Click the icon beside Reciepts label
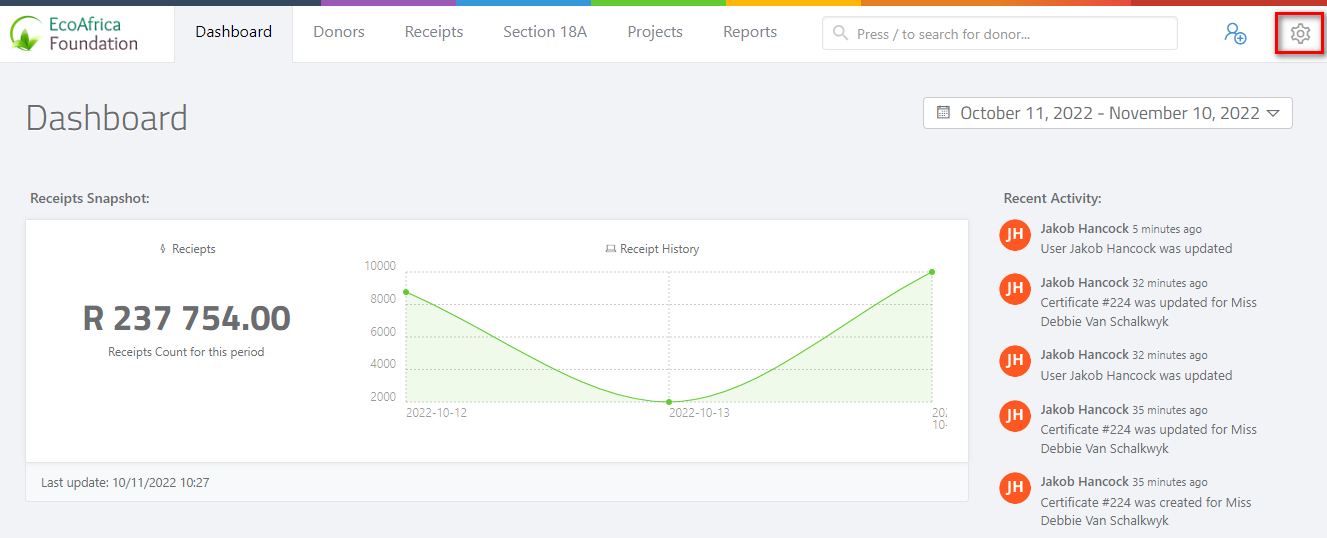Screen dimensions: 1327x538 coord(163,249)
